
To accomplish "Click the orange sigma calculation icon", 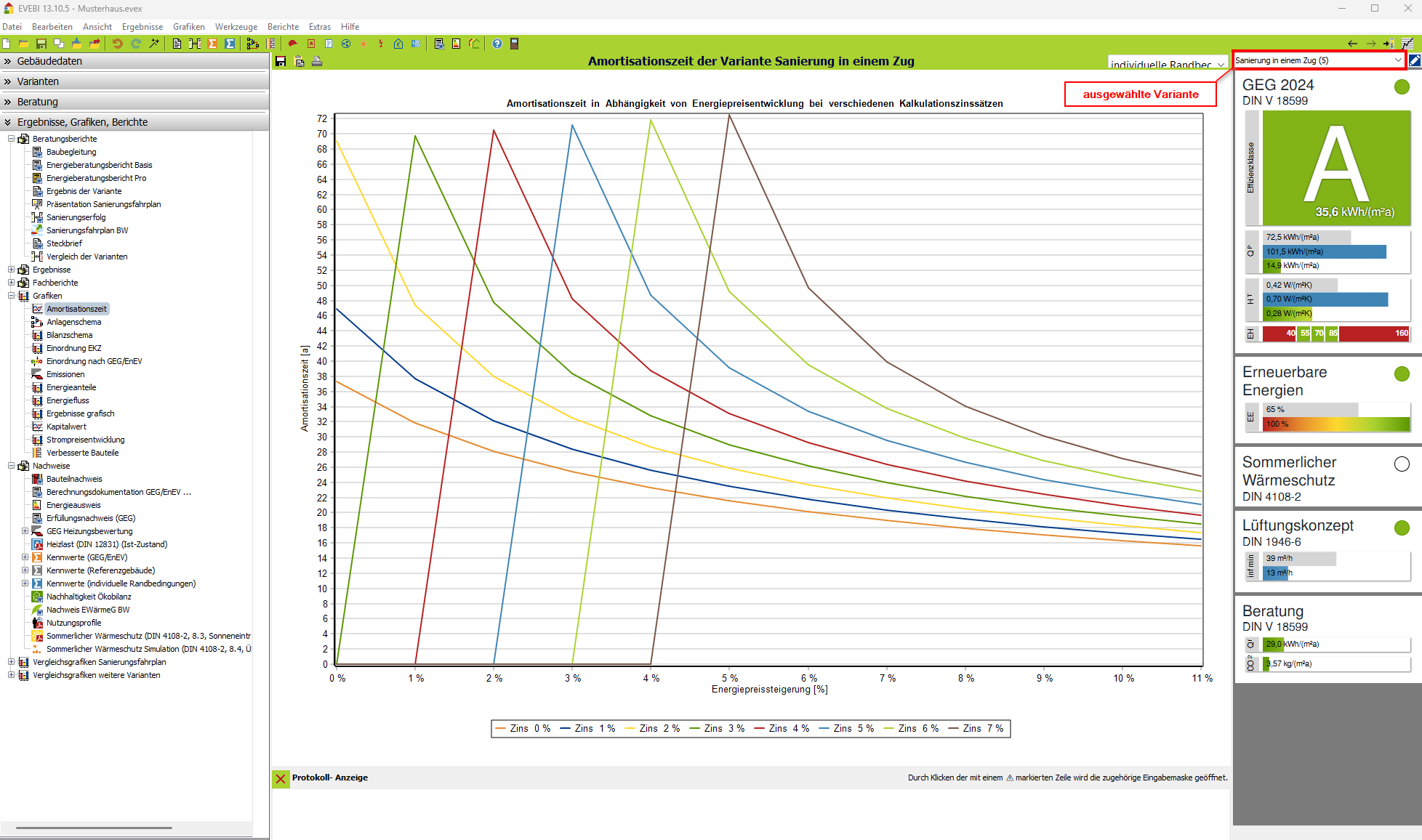I will [x=212, y=44].
